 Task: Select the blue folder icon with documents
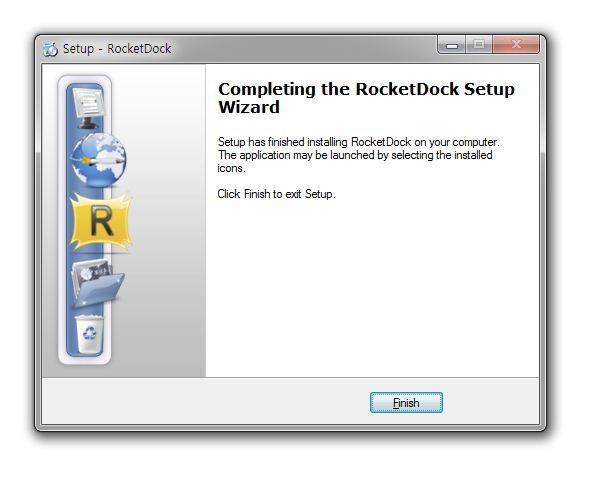pos(98,282)
